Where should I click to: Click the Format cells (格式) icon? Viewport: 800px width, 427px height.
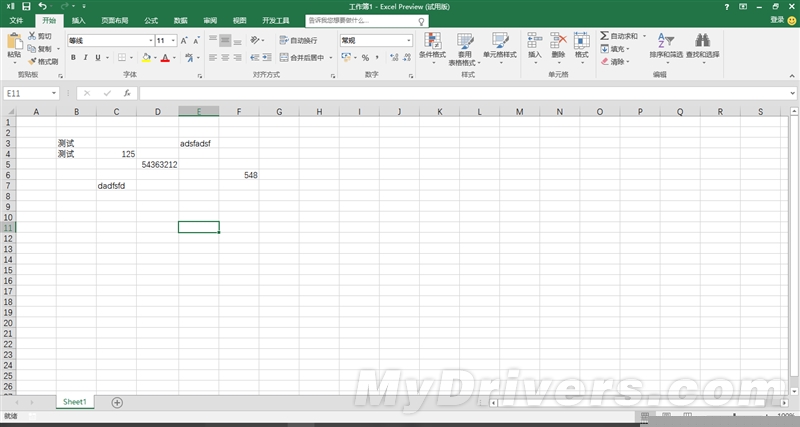click(582, 40)
